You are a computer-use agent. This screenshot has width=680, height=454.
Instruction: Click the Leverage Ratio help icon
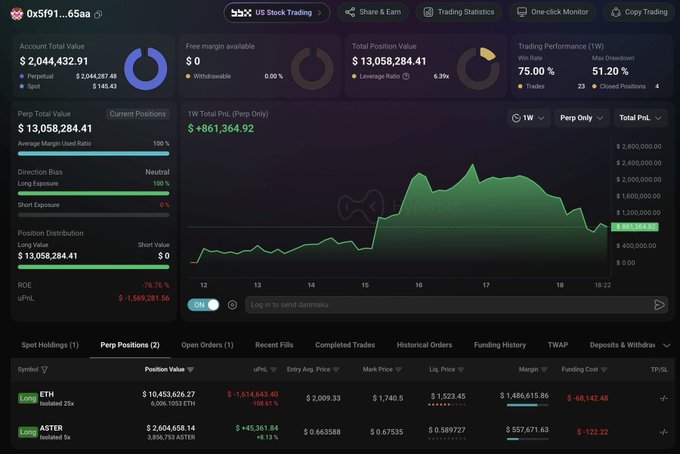[x=406, y=76]
